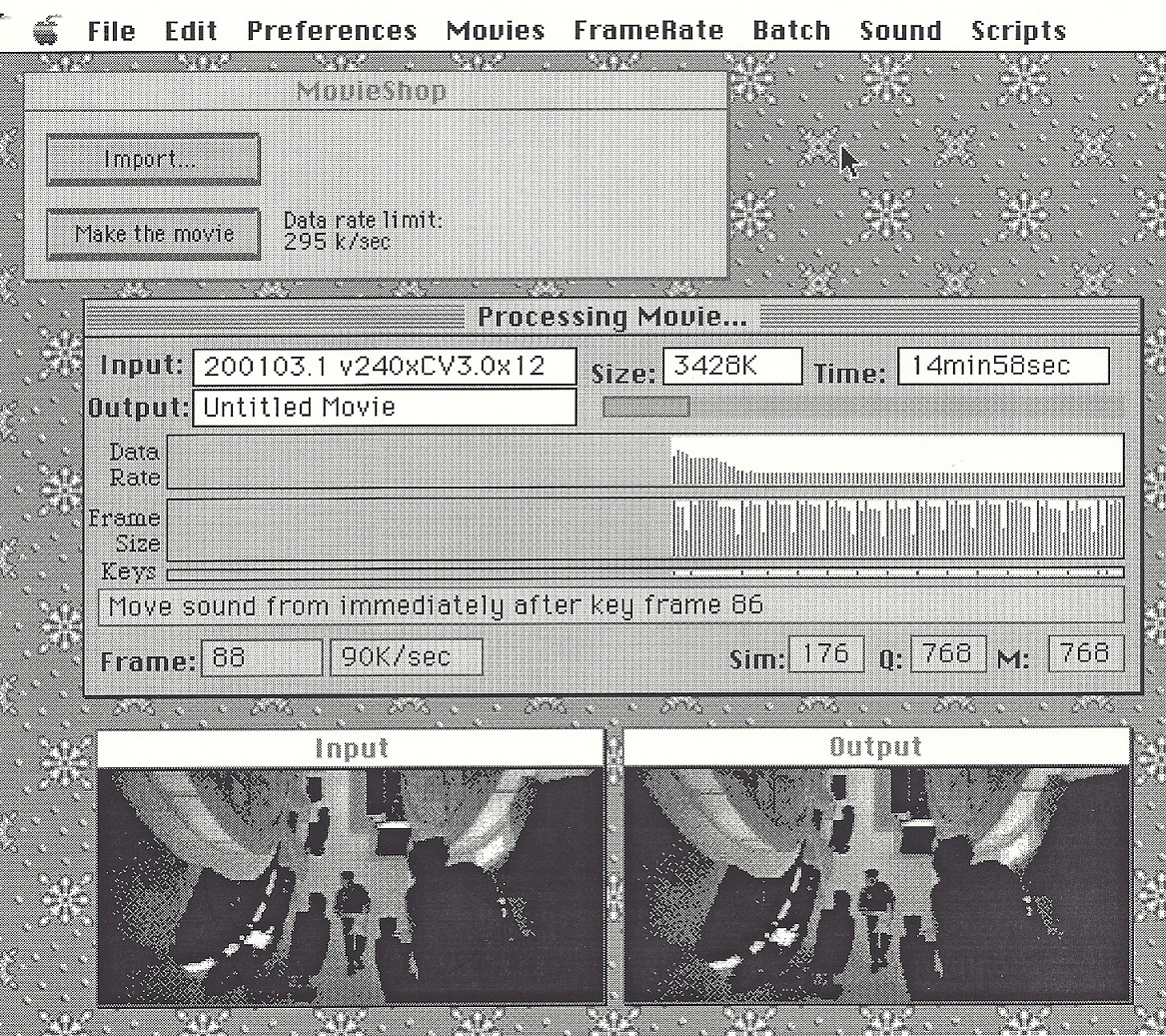Click the Size field showing 3428K

732,366
